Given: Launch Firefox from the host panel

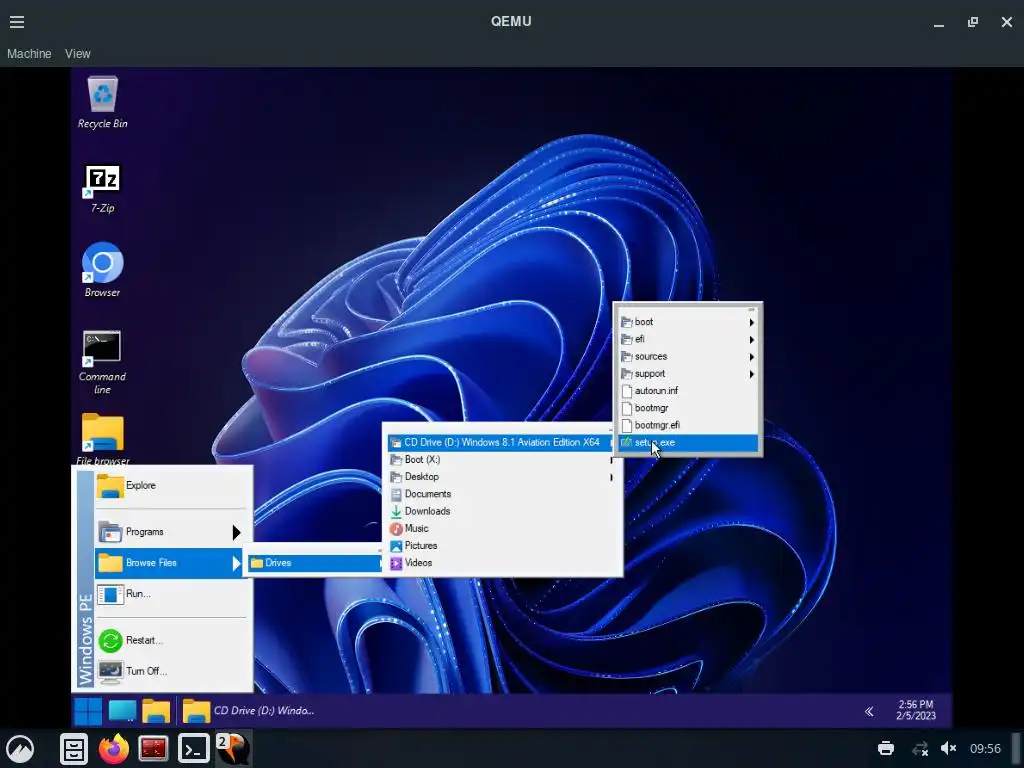Looking at the screenshot, I should (x=114, y=748).
